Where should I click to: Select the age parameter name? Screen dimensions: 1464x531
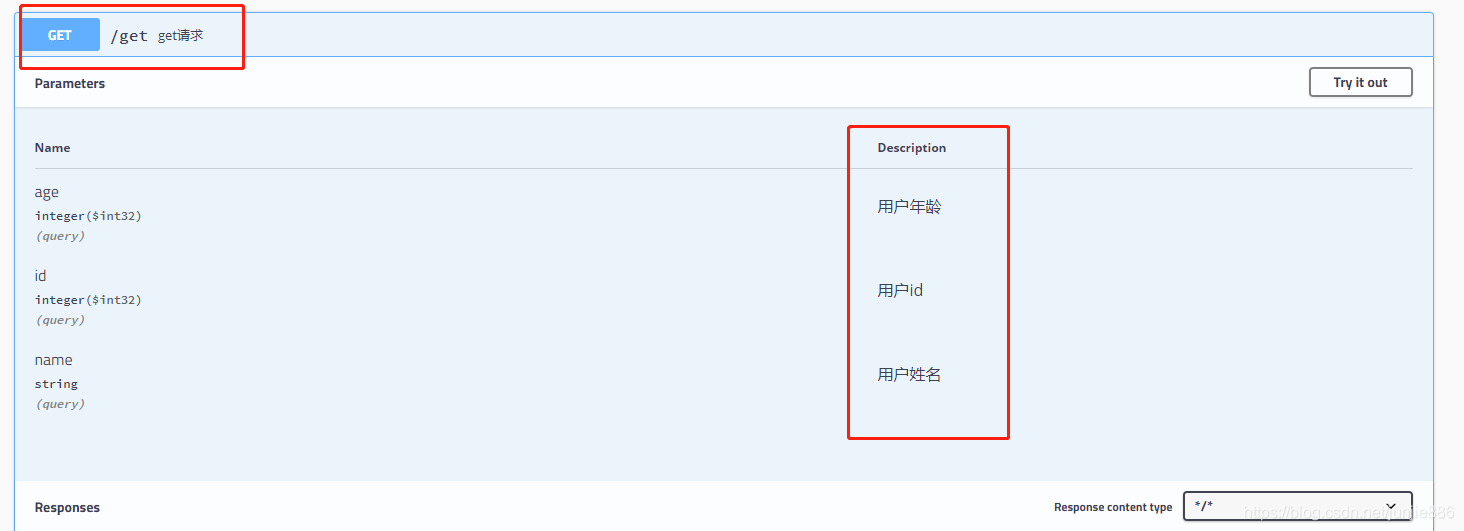pos(47,192)
